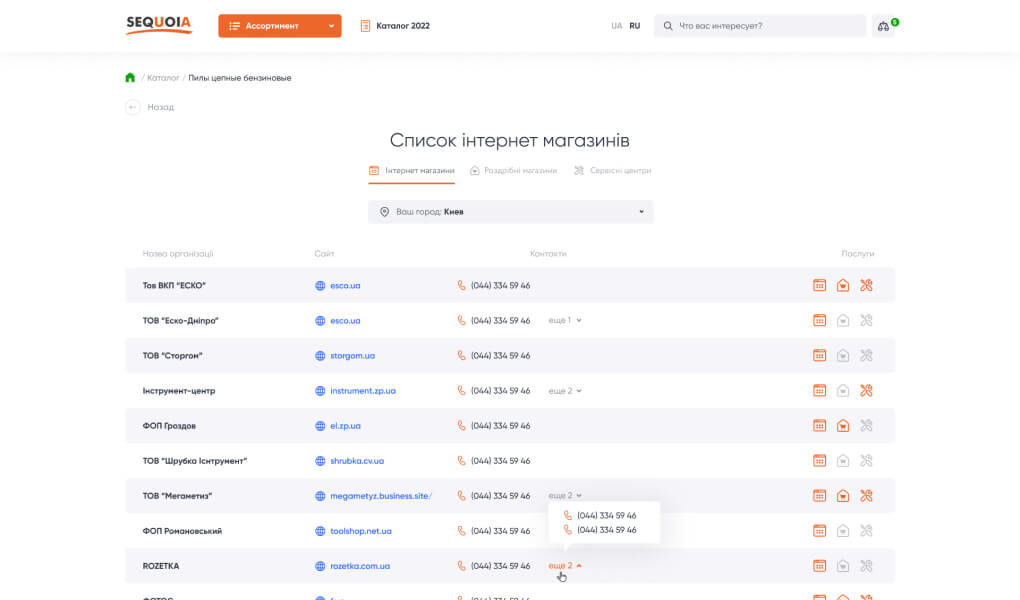This screenshot has height=600, width=1020.
Task: Switch language to RU
Action: [x=635, y=26]
